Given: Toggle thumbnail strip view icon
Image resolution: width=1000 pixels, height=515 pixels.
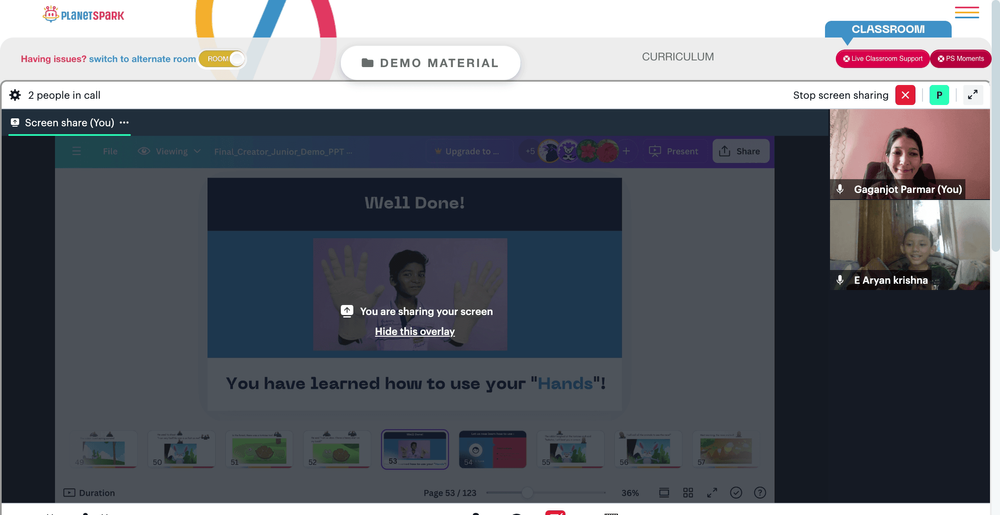Looking at the screenshot, I should click(x=664, y=493).
